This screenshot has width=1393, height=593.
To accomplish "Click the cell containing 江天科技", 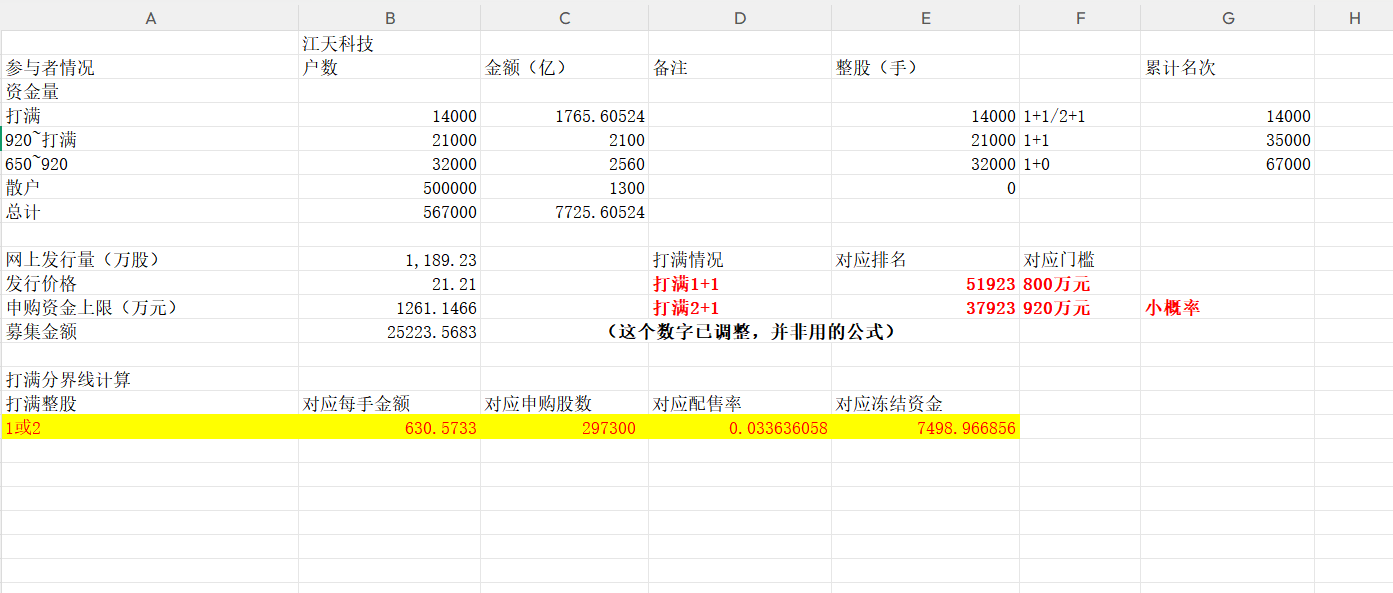I will (389, 44).
